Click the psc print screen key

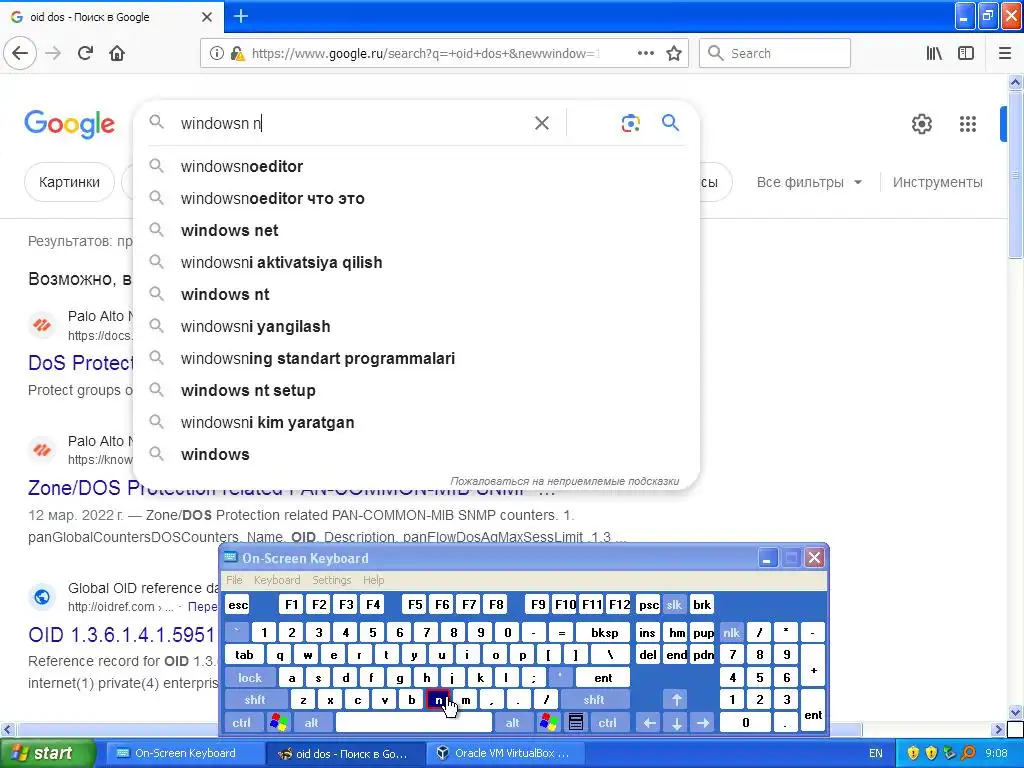point(648,605)
